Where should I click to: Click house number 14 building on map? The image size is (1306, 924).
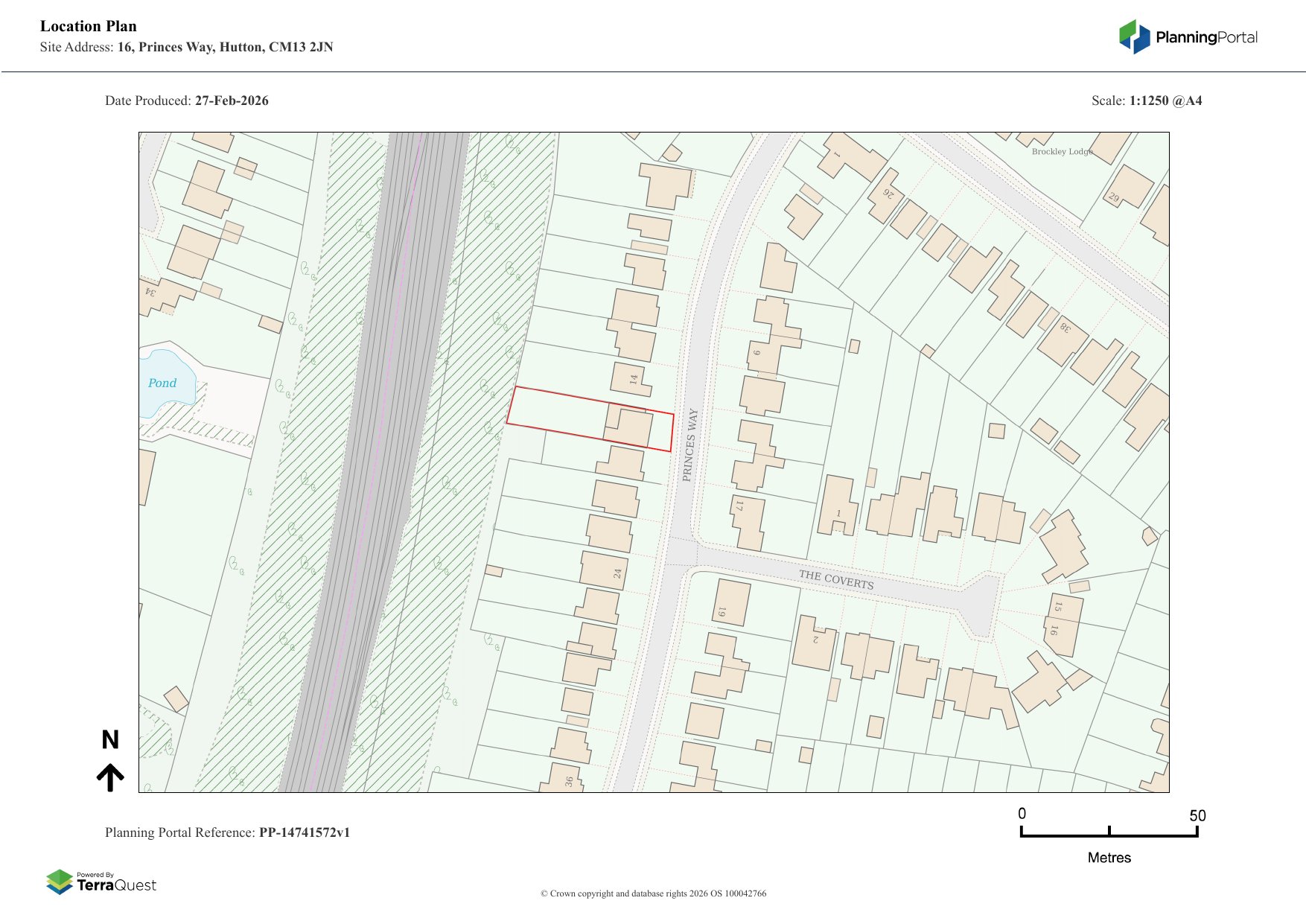click(x=630, y=378)
